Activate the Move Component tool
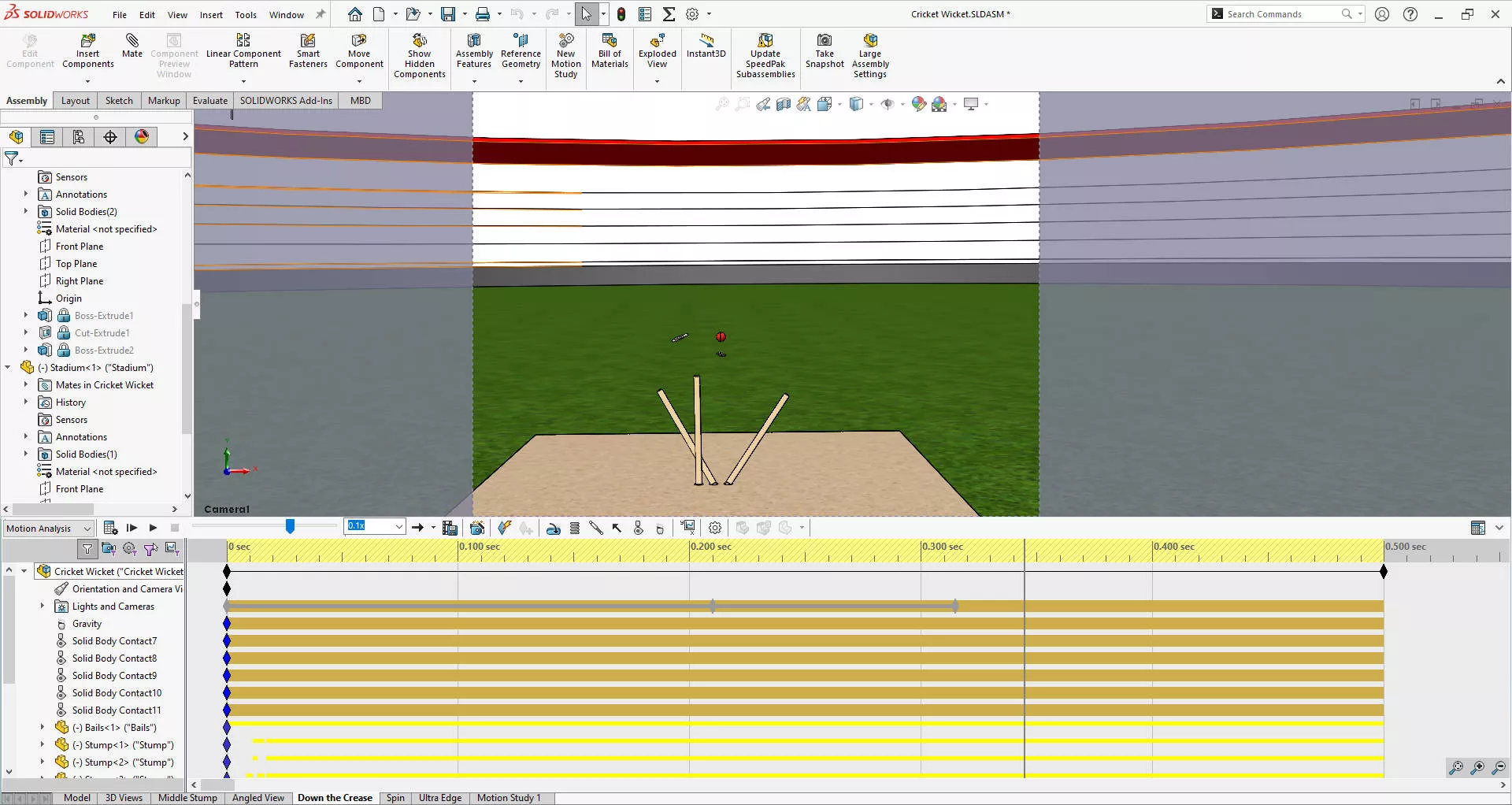 tap(359, 49)
